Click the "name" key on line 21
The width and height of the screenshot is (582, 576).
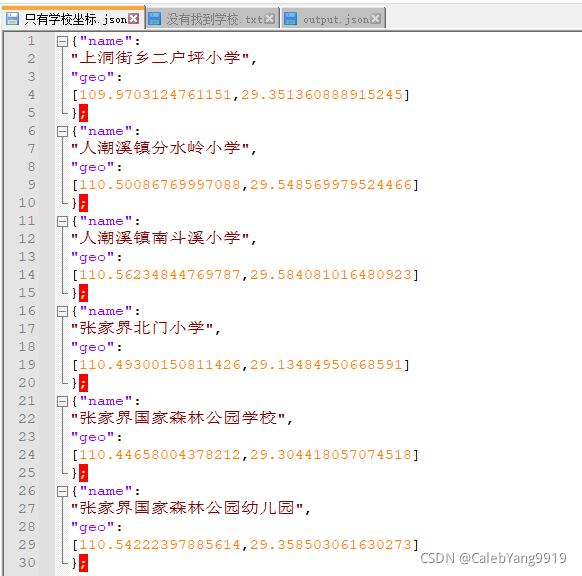point(106,401)
